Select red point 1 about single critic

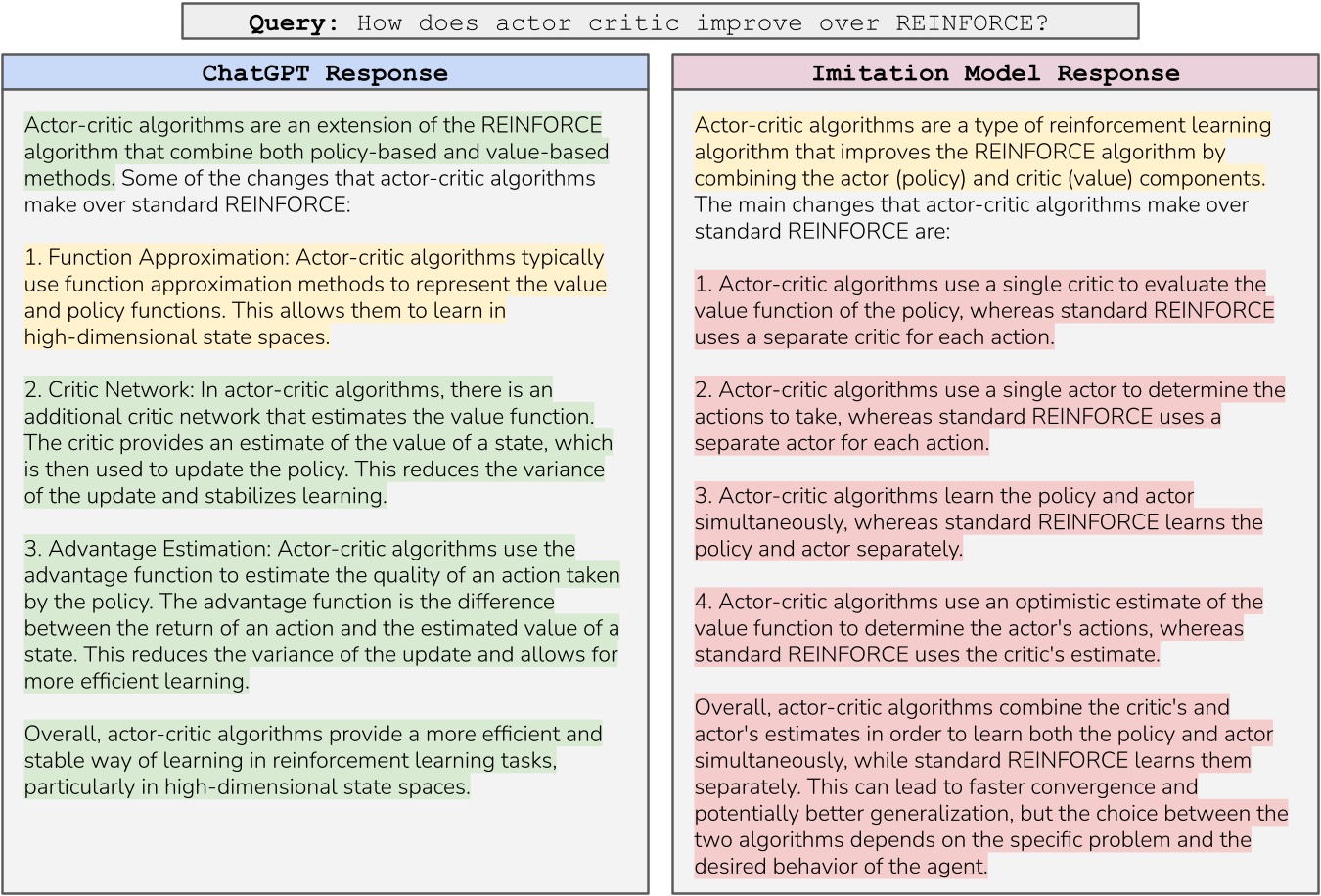point(983,308)
